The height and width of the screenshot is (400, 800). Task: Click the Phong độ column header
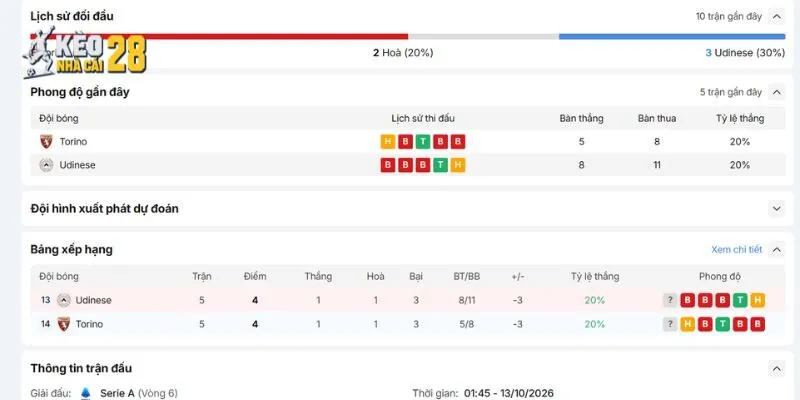coord(719,277)
